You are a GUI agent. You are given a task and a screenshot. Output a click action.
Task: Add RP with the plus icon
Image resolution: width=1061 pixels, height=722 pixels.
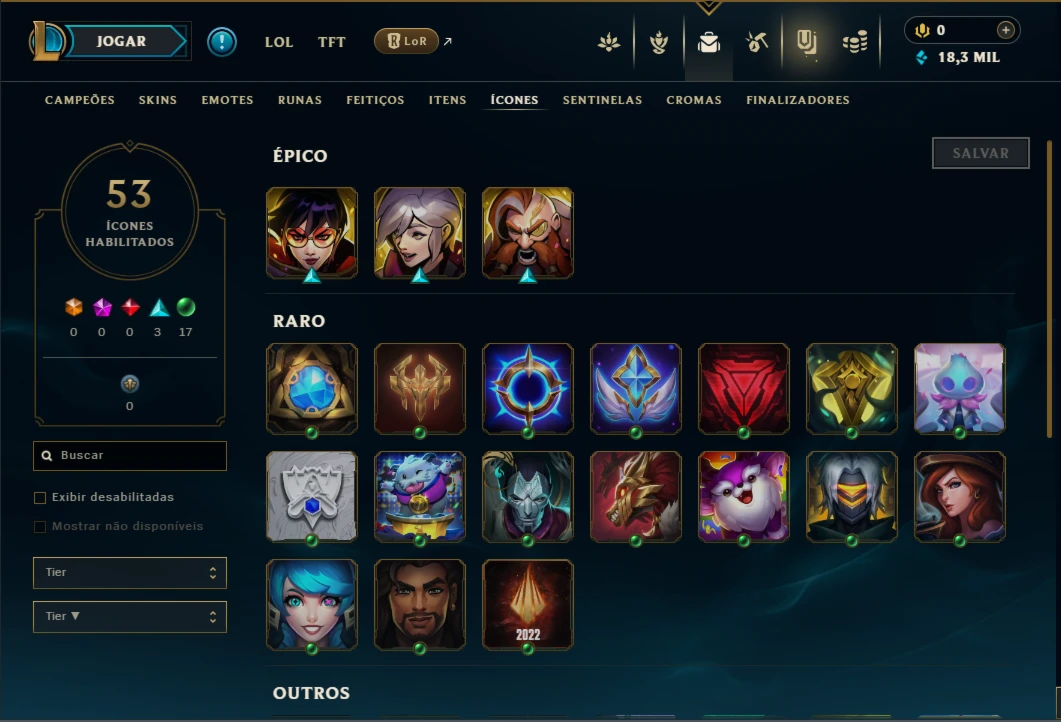(x=1006, y=30)
